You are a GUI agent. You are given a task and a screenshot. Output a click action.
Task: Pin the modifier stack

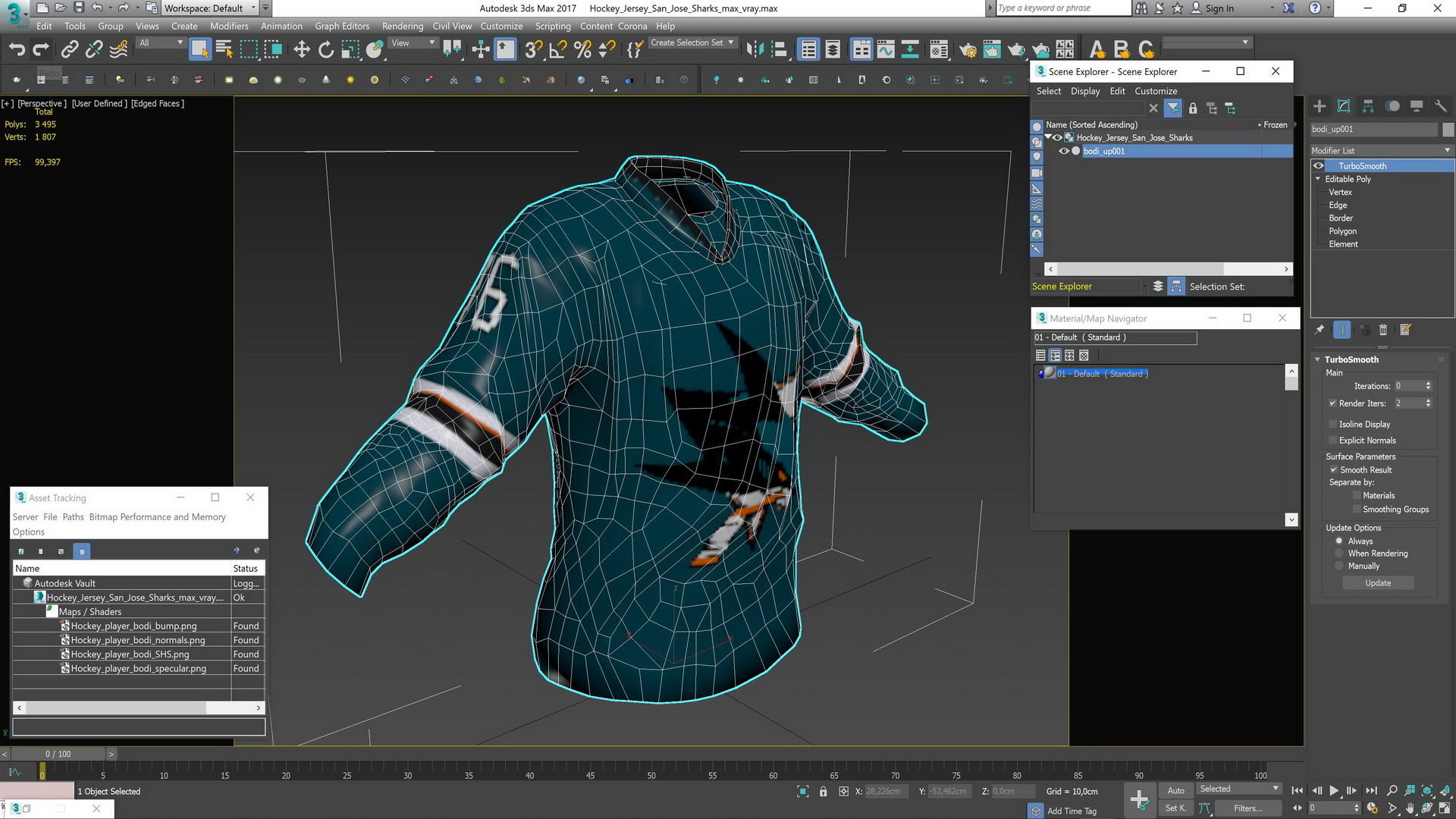pyautogui.click(x=1319, y=330)
